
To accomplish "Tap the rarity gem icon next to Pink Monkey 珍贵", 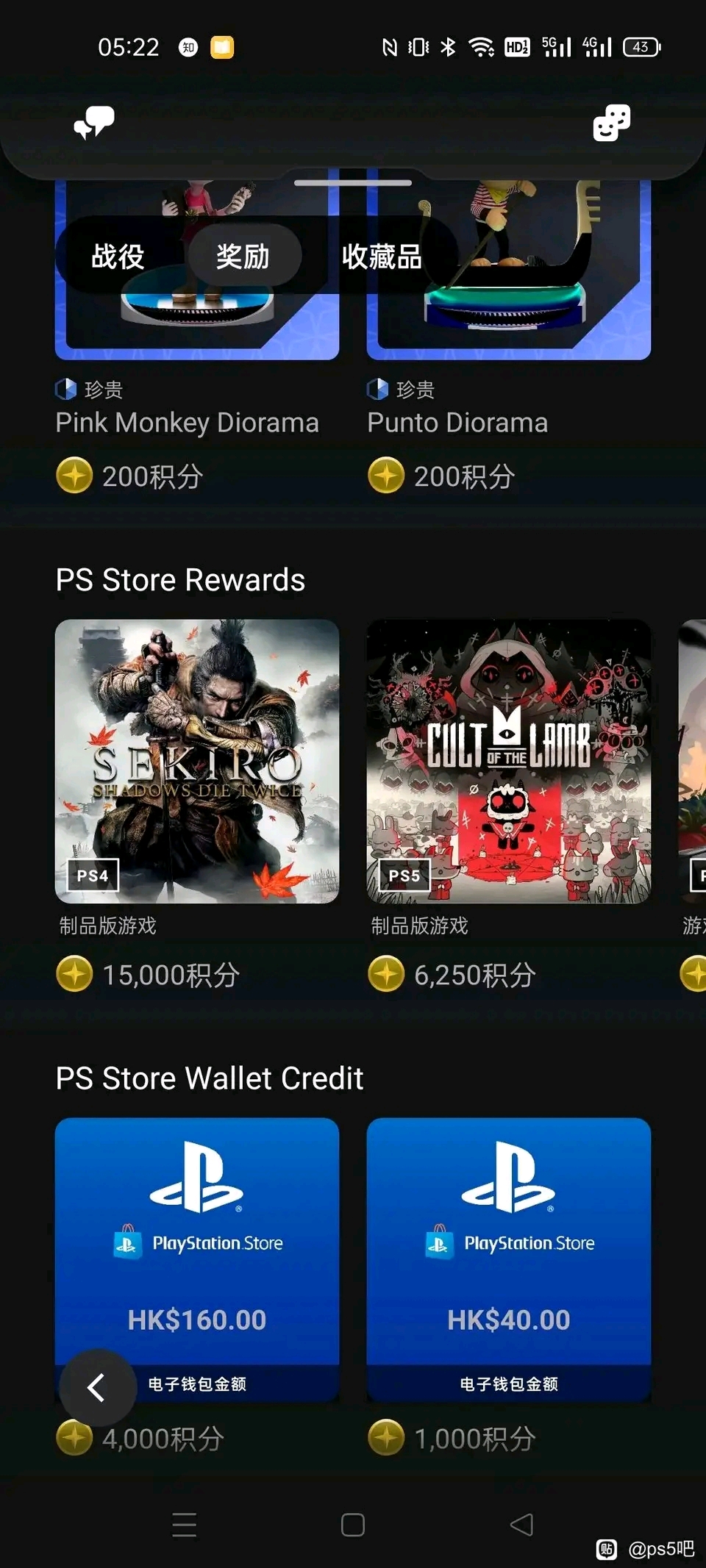I will click(x=65, y=389).
